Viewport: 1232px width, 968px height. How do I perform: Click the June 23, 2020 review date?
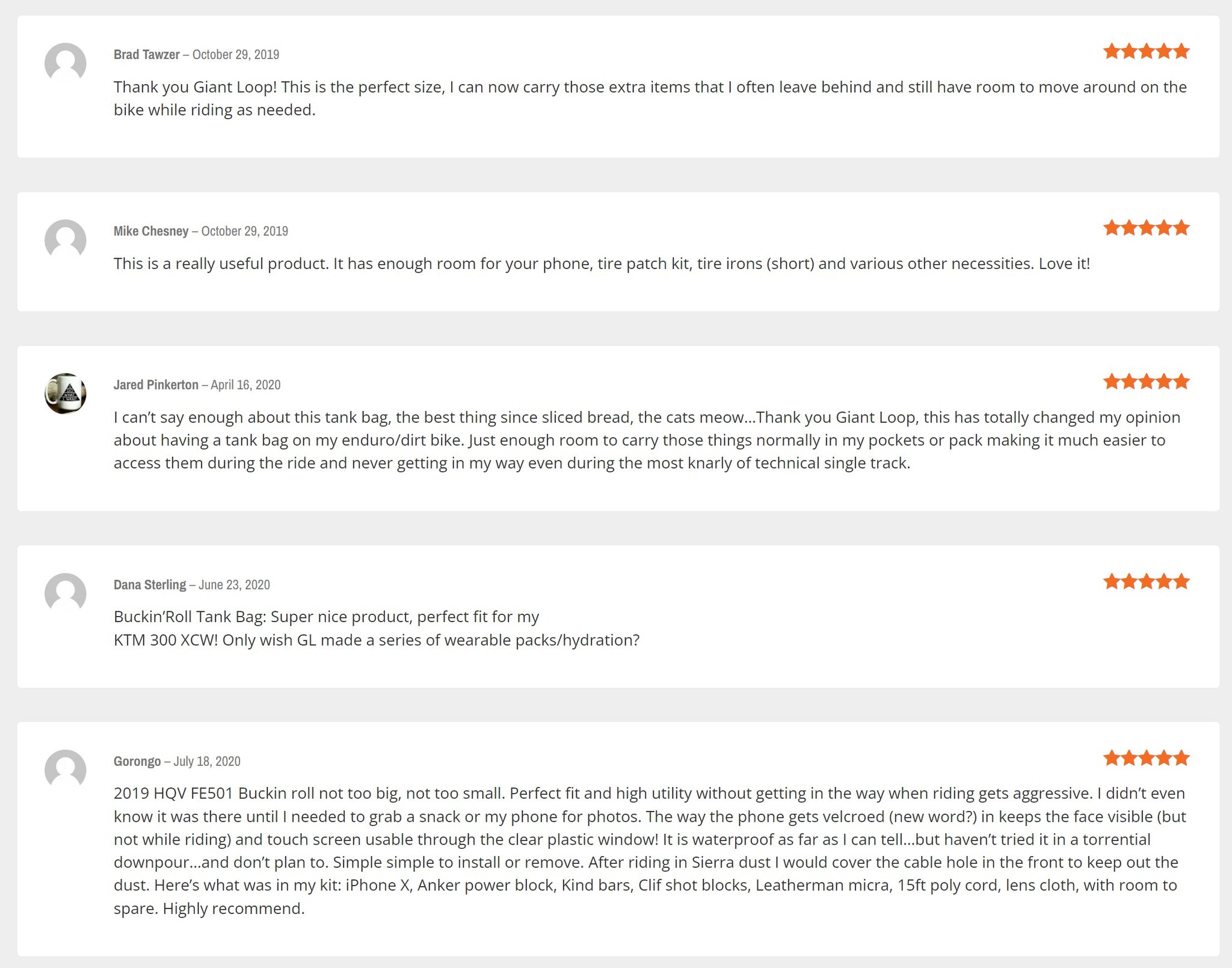pos(234,585)
